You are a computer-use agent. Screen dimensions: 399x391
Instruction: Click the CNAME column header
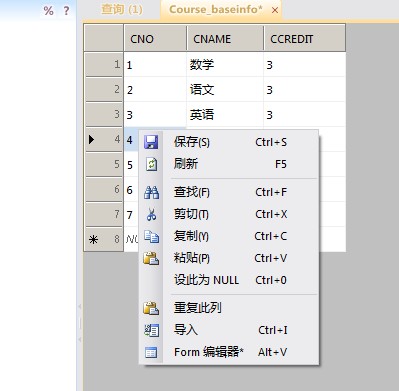[225, 39]
